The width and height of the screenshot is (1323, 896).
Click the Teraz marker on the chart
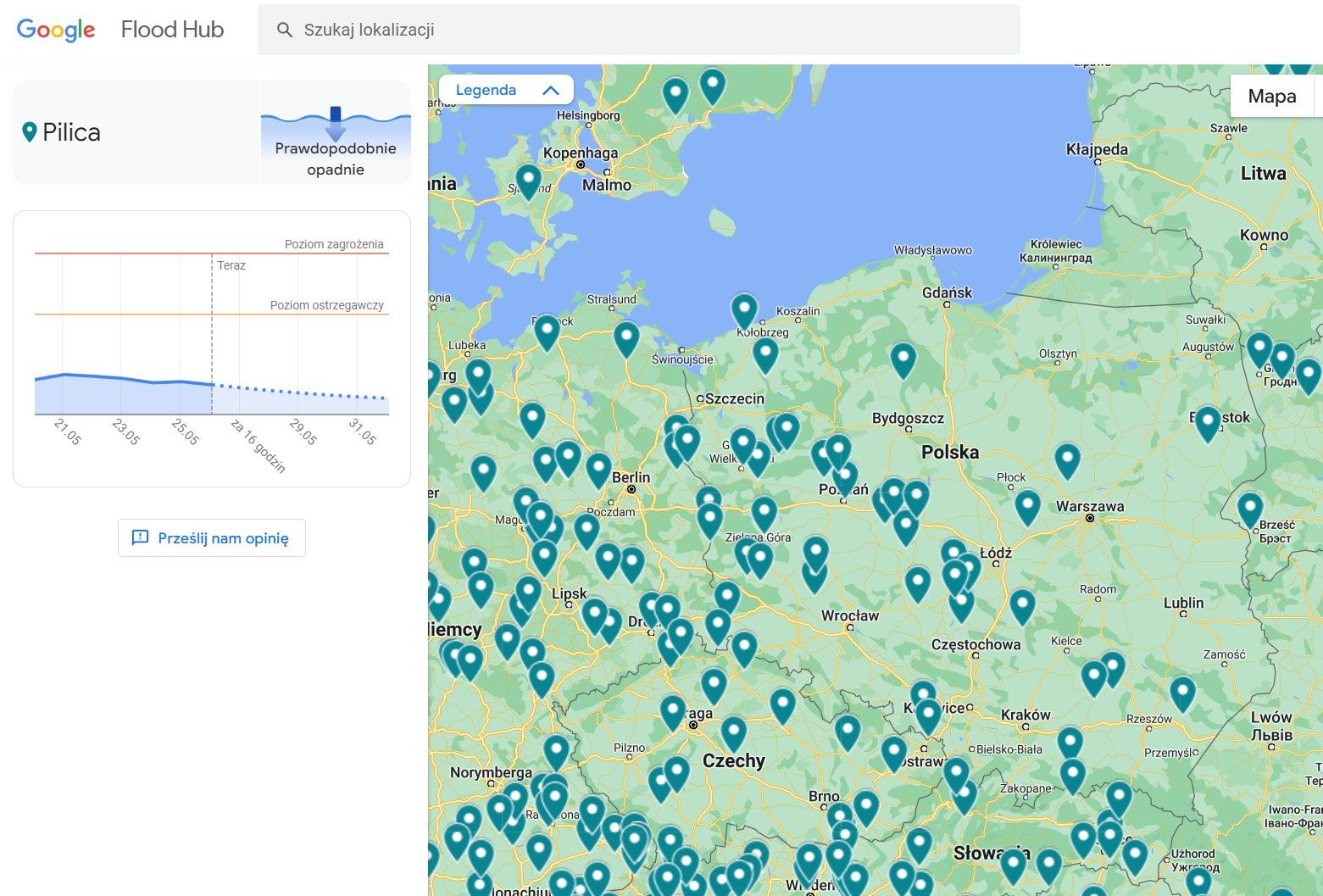(231, 265)
